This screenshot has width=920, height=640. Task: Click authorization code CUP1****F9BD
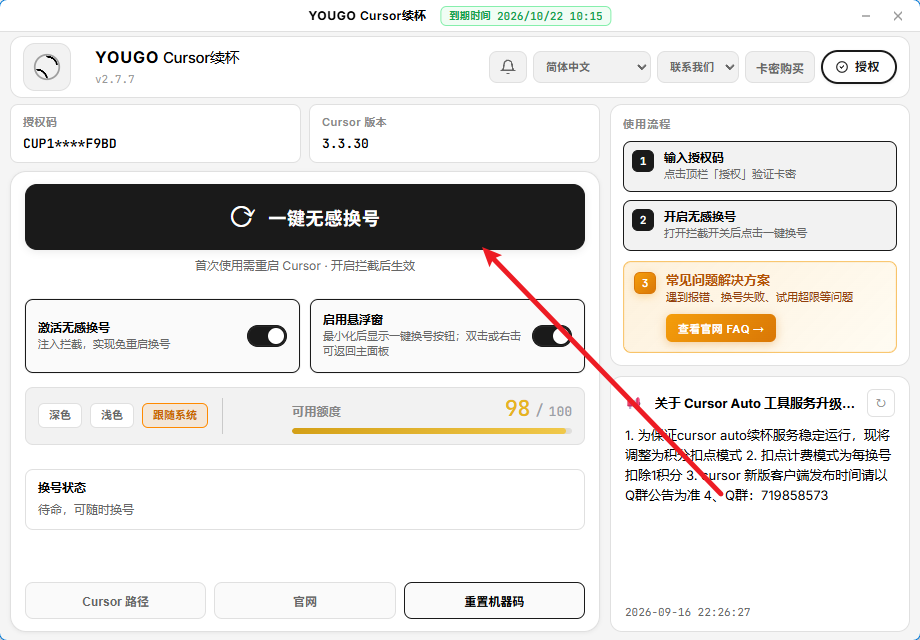(x=70, y=144)
